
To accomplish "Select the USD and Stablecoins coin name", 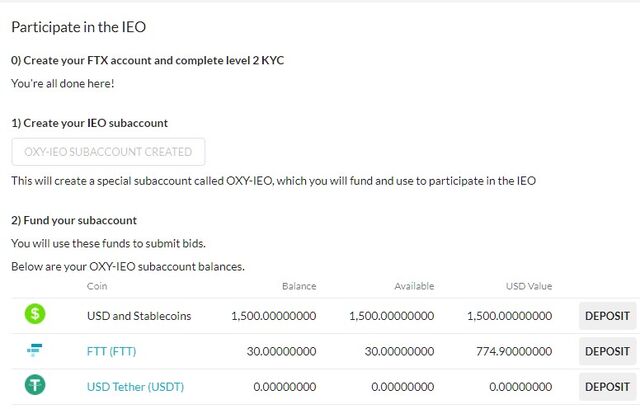I will (x=139, y=316).
